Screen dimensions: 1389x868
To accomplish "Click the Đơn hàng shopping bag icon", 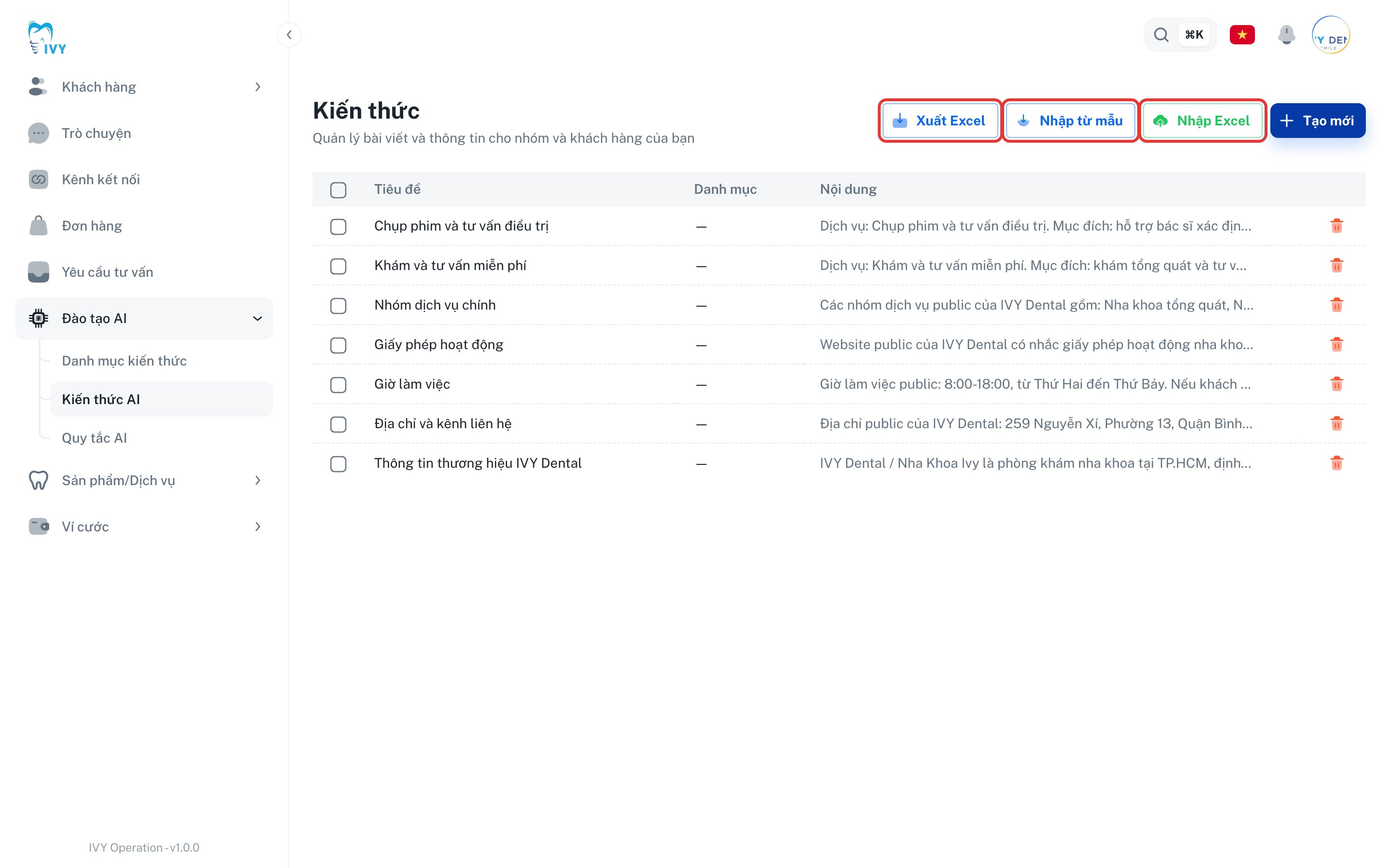I will (38, 226).
